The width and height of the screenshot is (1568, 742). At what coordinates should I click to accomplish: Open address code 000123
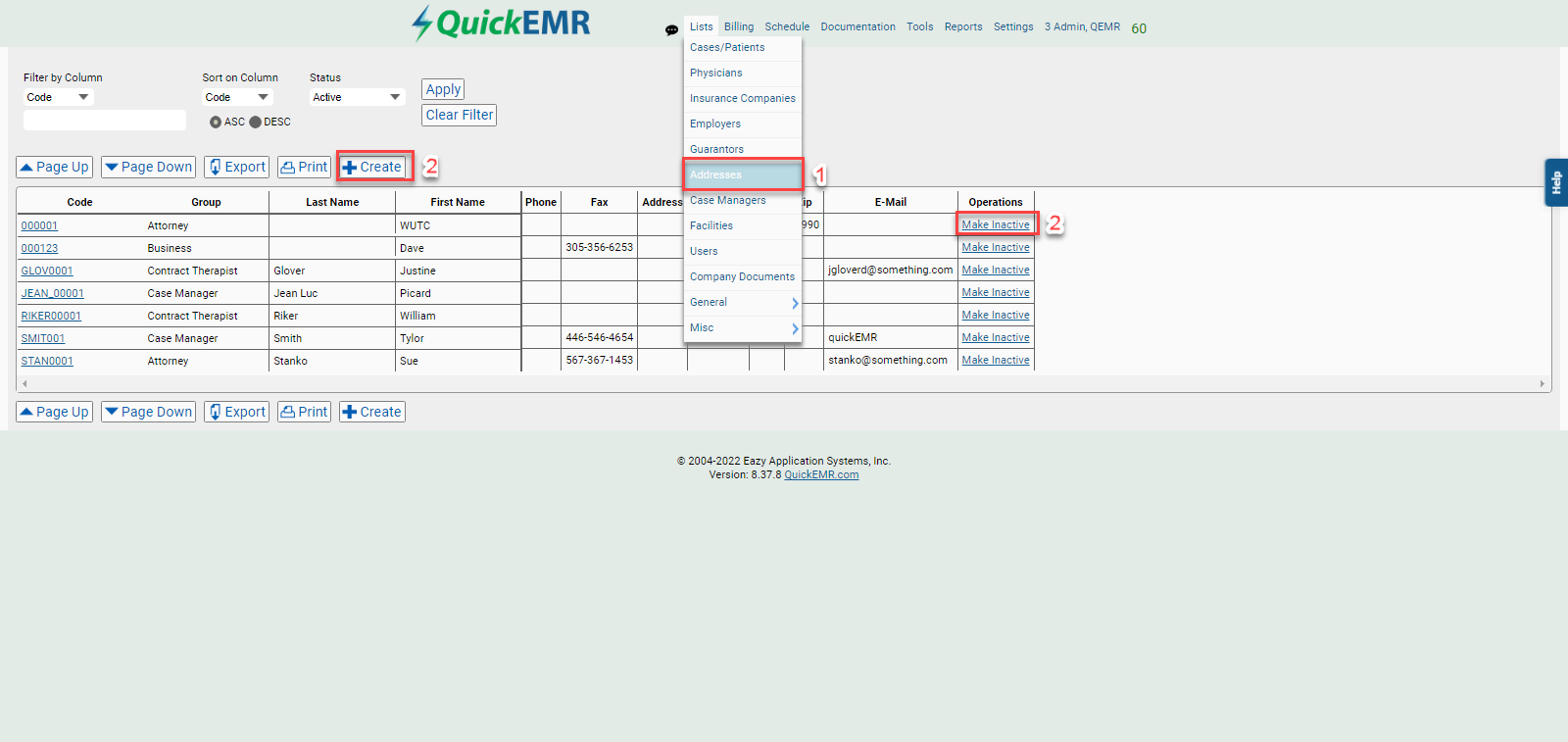point(39,249)
